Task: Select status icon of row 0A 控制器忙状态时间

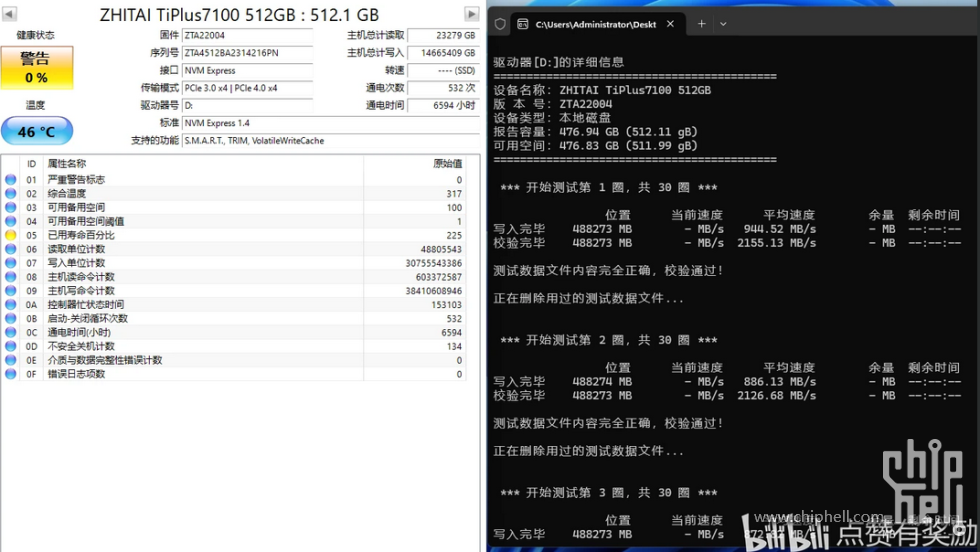Action: 11,304
